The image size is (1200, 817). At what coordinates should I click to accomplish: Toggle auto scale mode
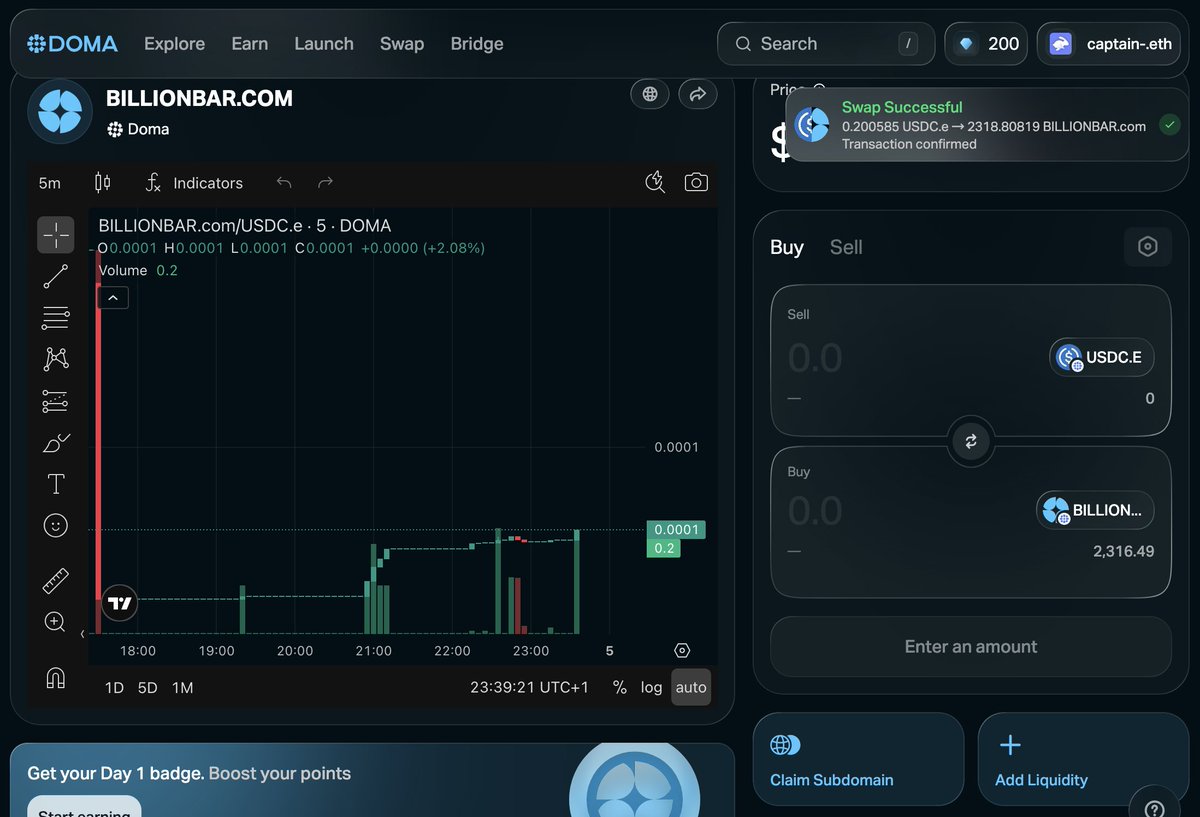click(x=691, y=687)
